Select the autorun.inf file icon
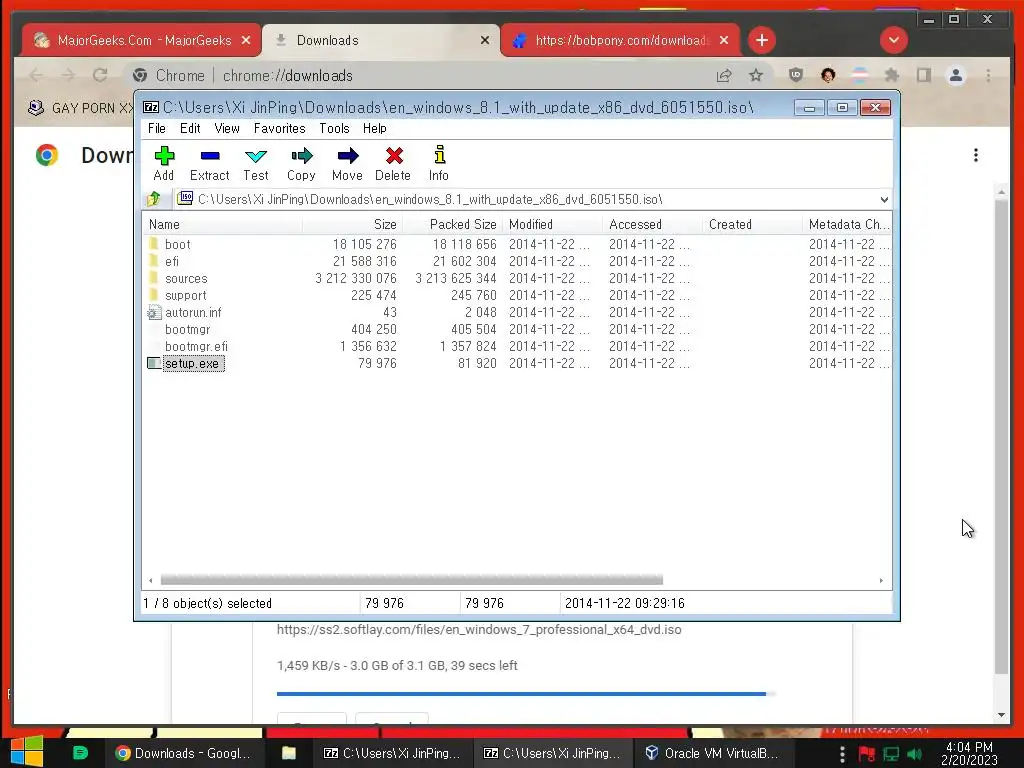 click(154, 313)
